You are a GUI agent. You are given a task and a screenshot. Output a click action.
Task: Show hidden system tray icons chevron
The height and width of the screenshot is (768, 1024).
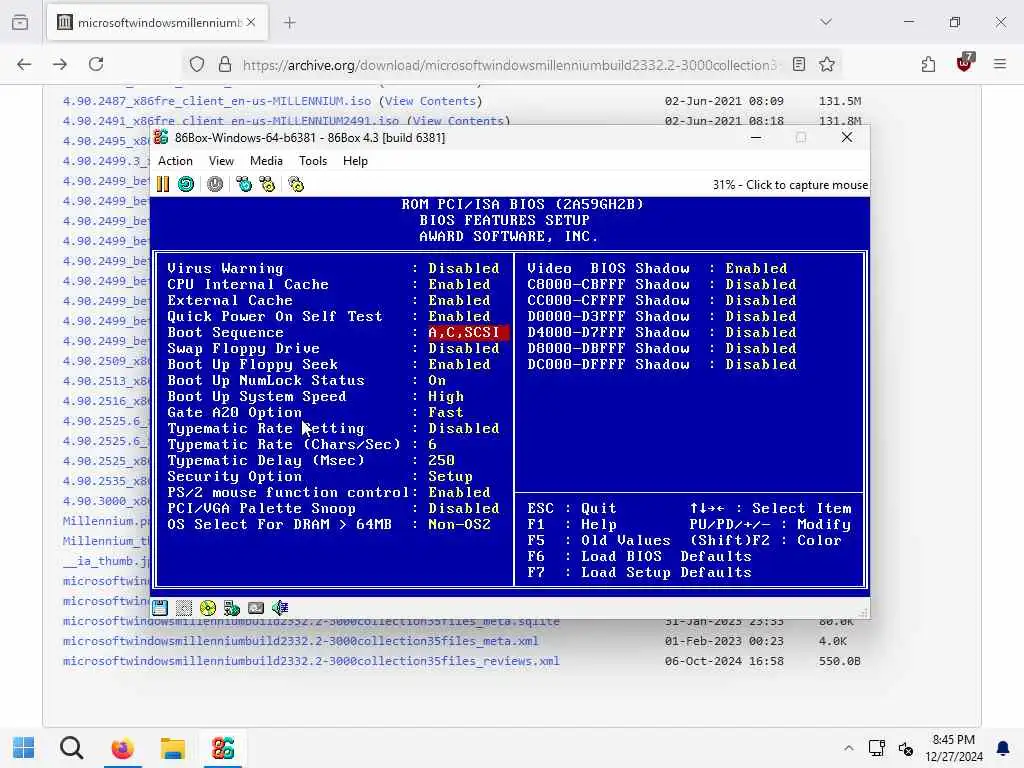[848, 748]
